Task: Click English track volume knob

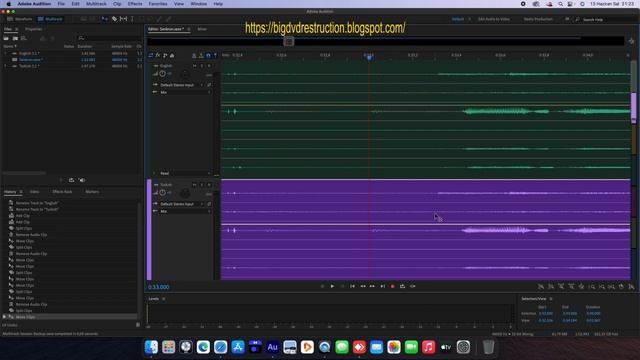Action: click(x=162, y=73)
